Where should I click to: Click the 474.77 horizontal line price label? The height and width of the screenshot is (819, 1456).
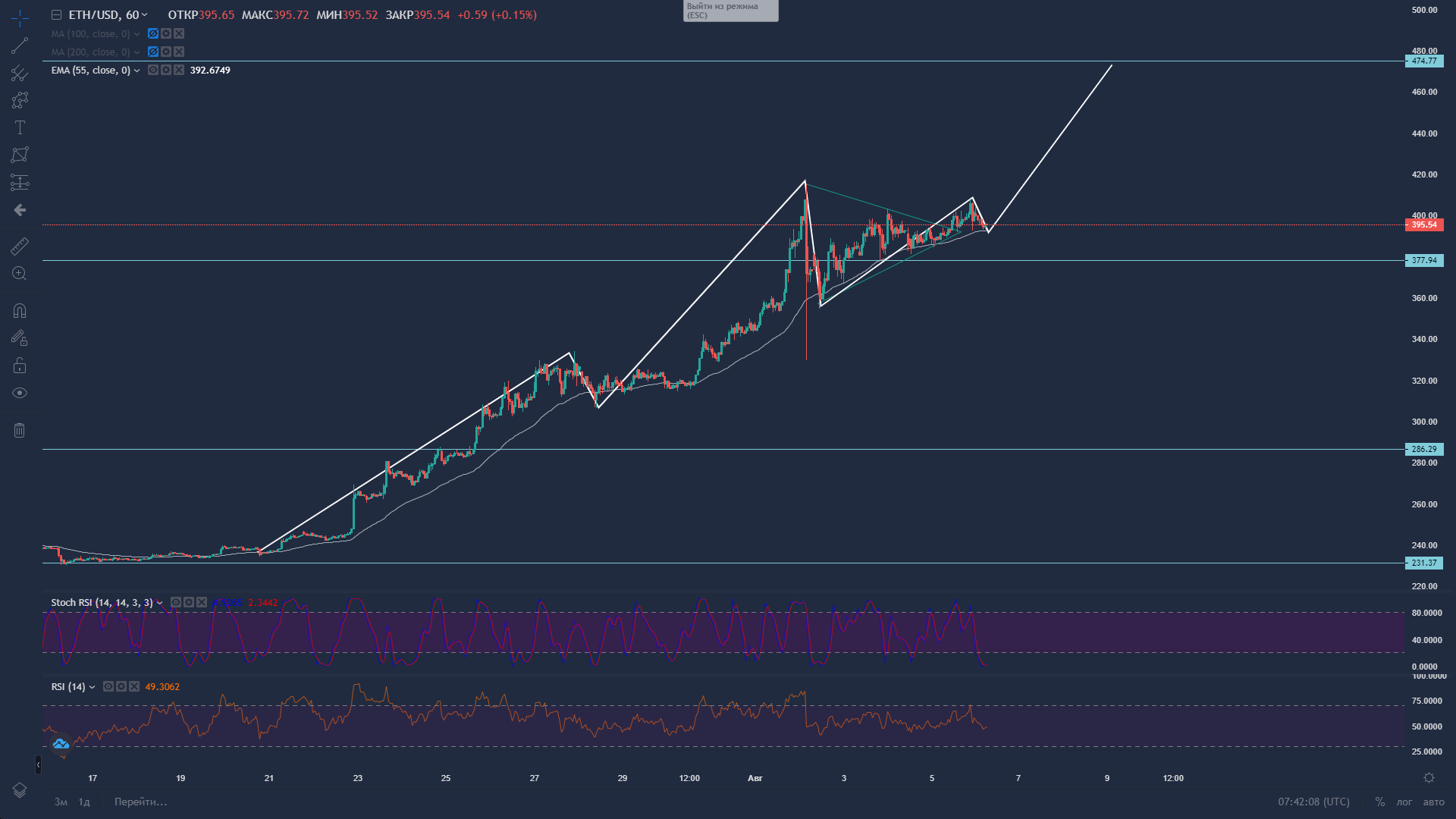(1424, 61)
